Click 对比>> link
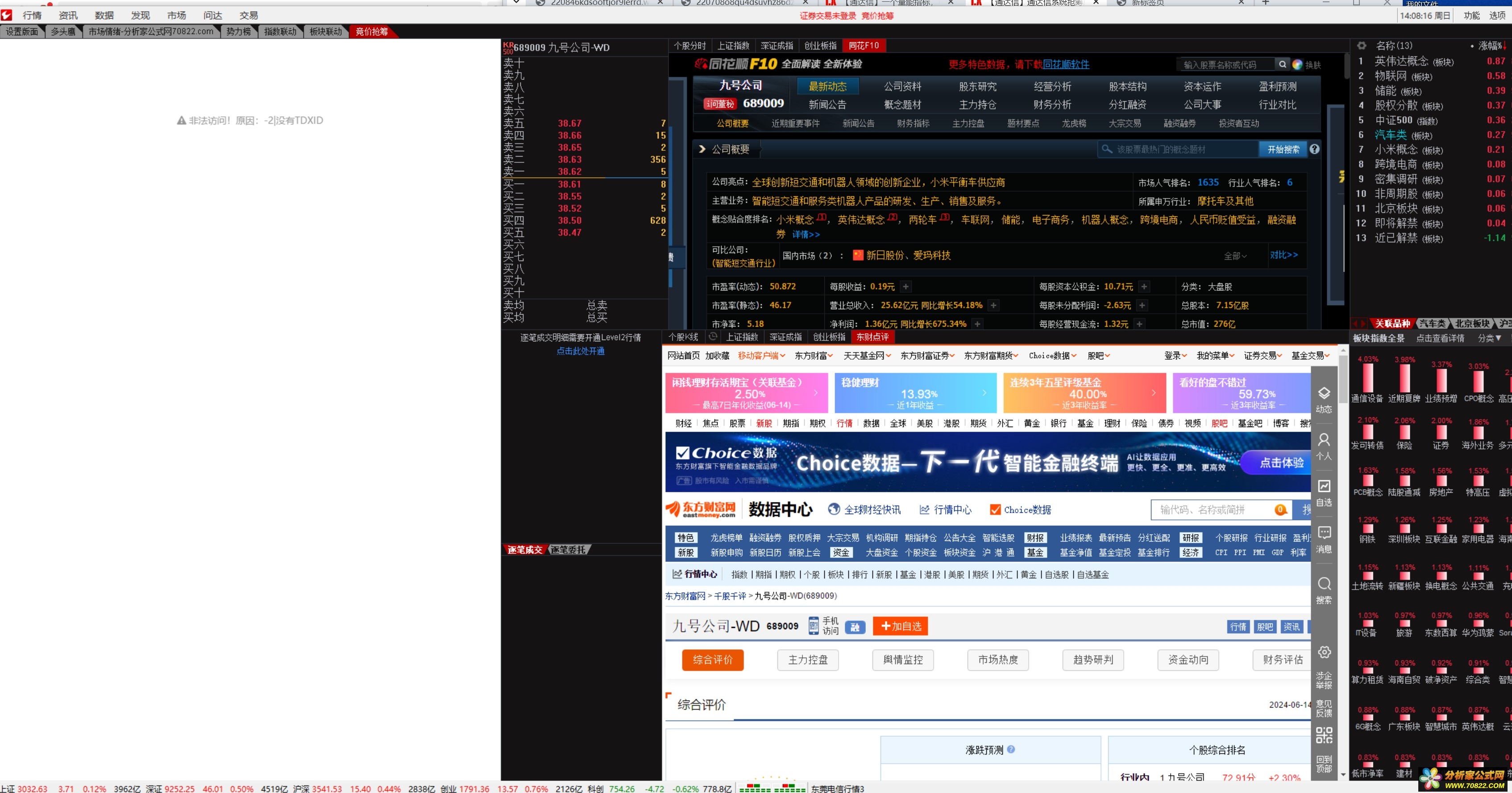Image resolution: width=1512 pixels, height=793 pixels. [x=1284, y=255]
